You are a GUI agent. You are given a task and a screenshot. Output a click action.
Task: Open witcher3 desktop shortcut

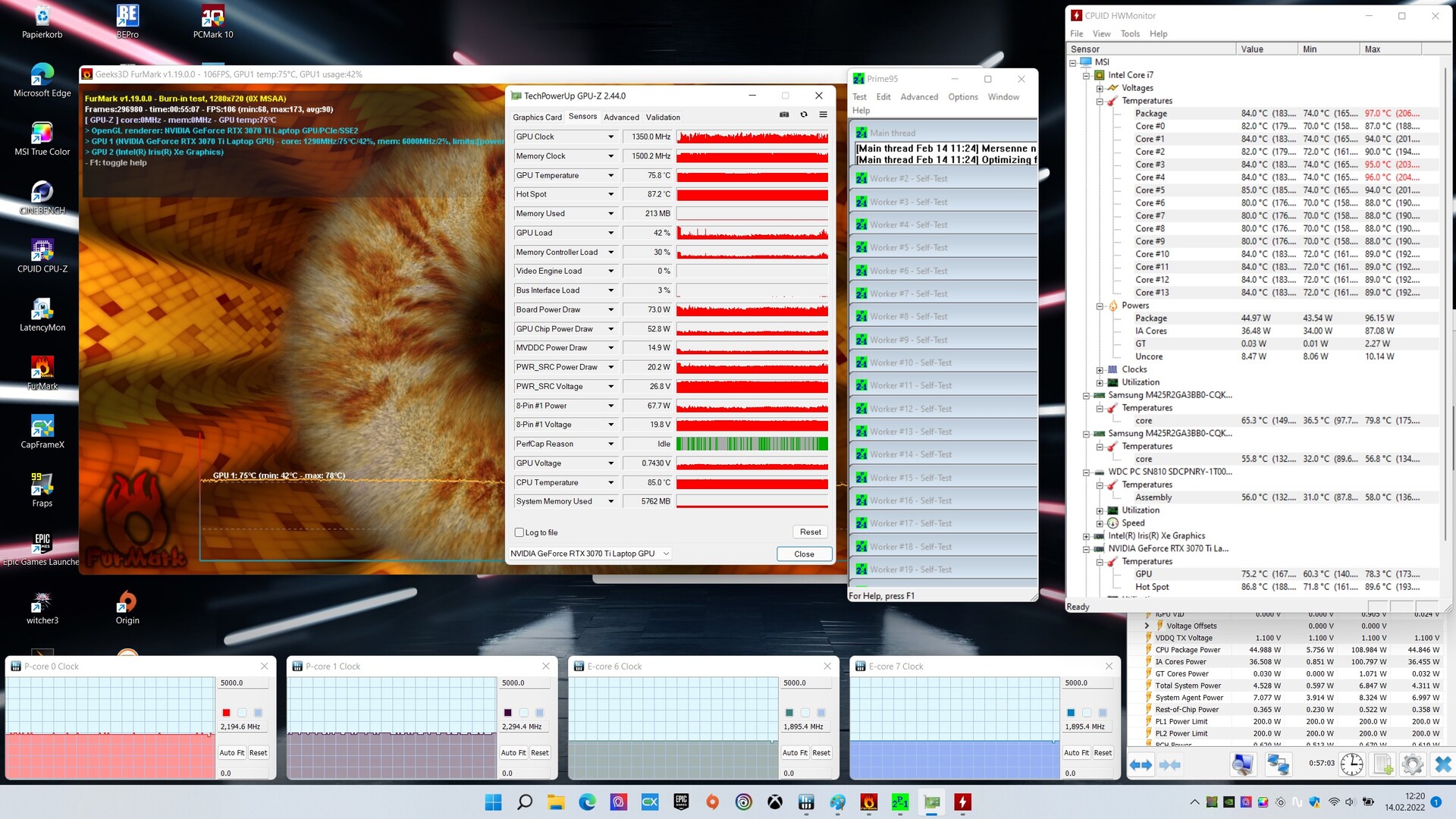[x=42, y=608]
